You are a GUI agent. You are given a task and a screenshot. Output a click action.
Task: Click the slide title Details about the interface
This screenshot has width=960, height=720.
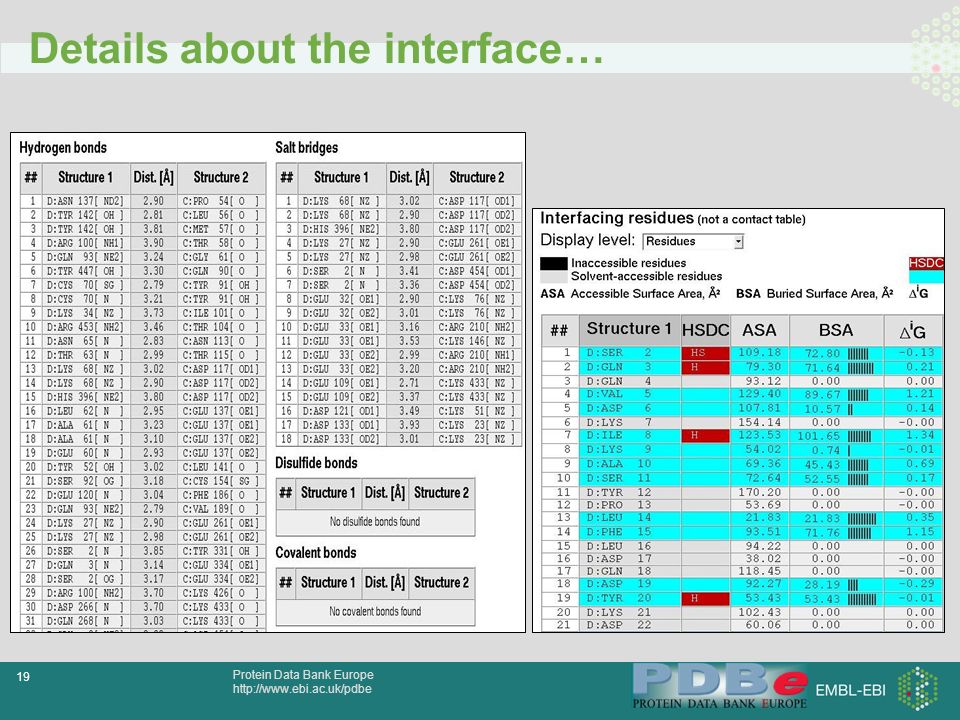click(x=317, y=48)
